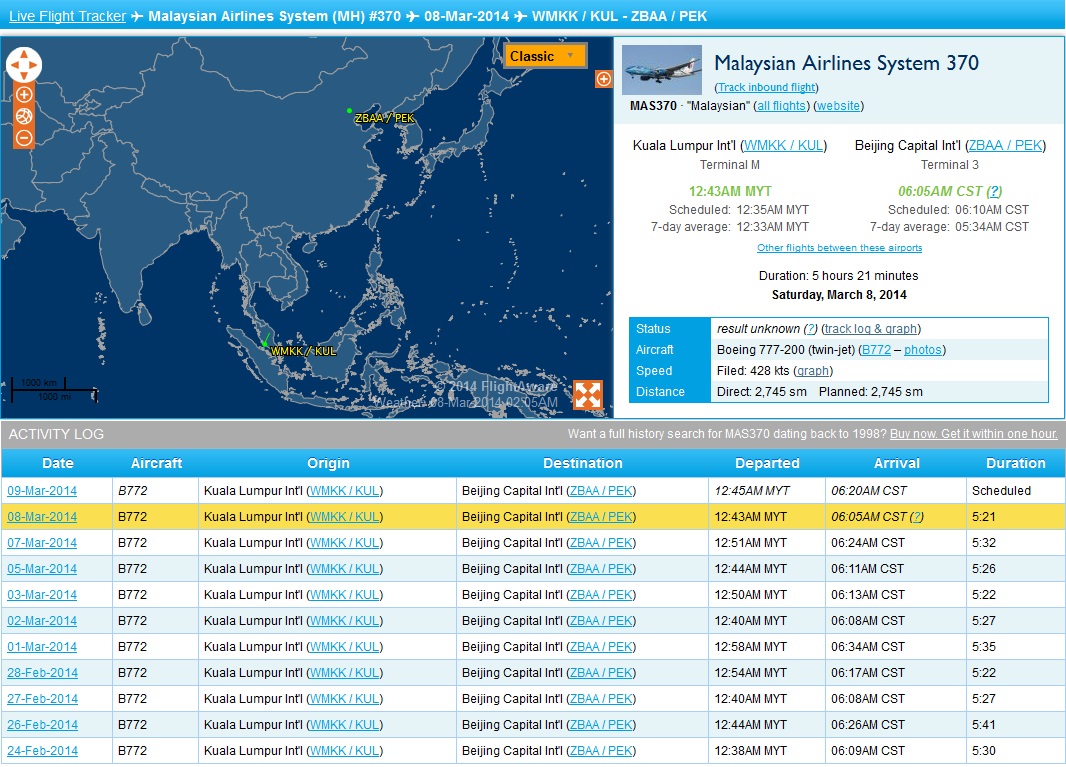Zoom out on the flight map
1066x767 pixels.
point(24,138)
